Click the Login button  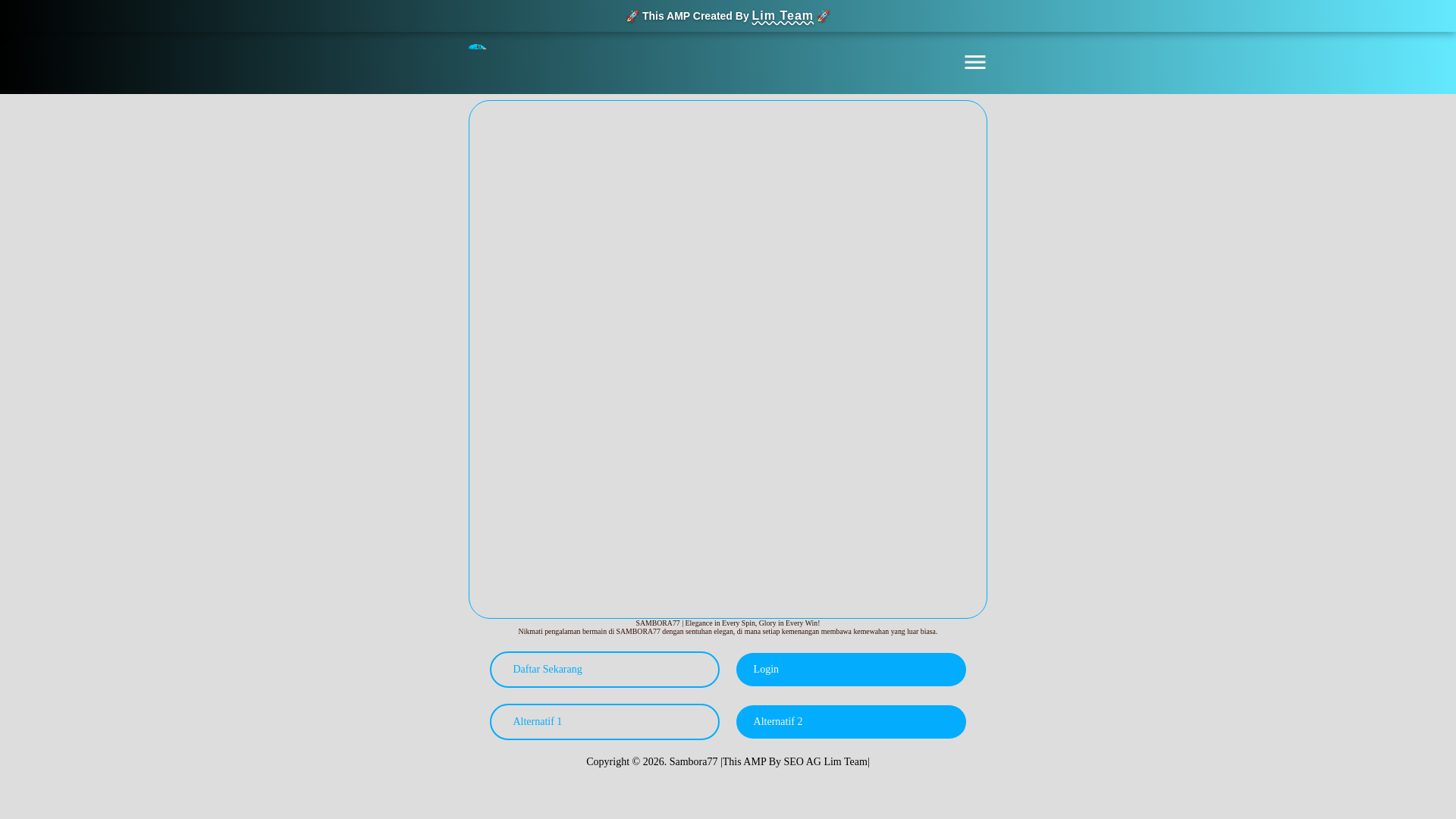coord(851,670)
